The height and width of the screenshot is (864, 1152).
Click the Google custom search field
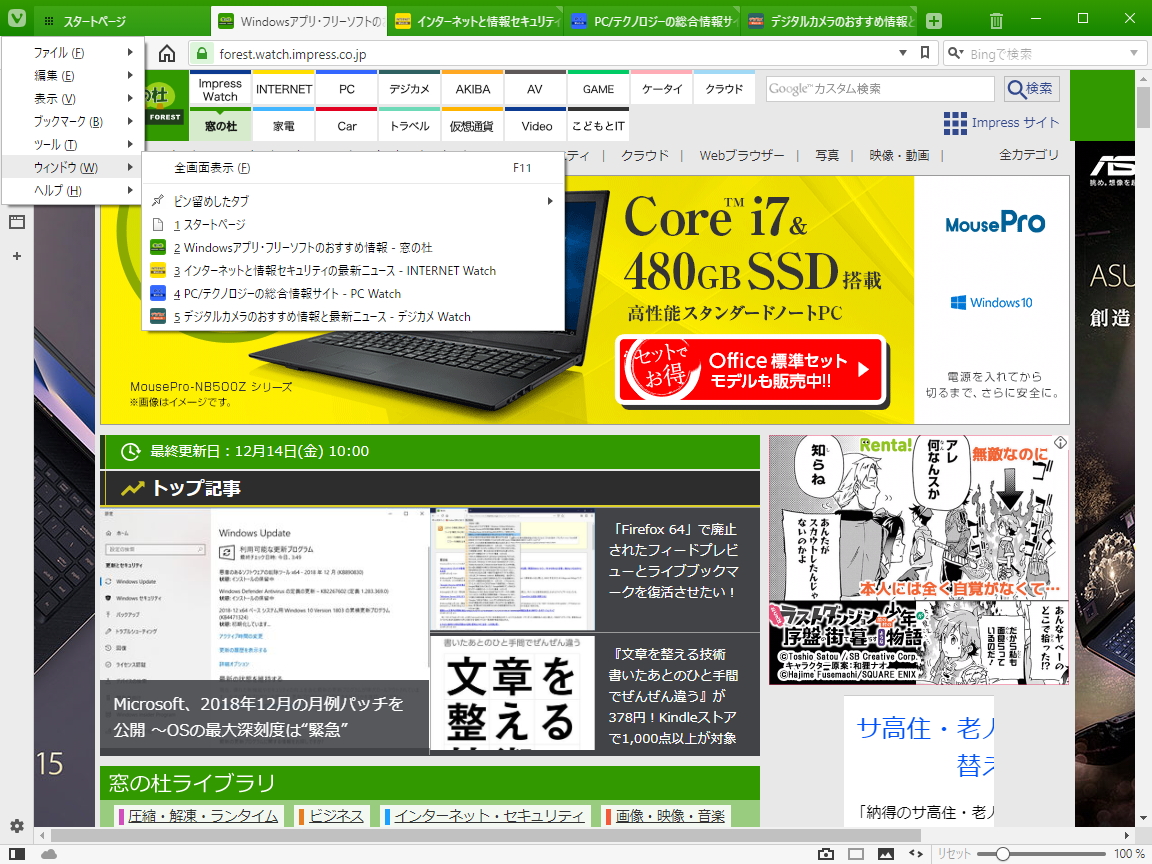point(878,89)
